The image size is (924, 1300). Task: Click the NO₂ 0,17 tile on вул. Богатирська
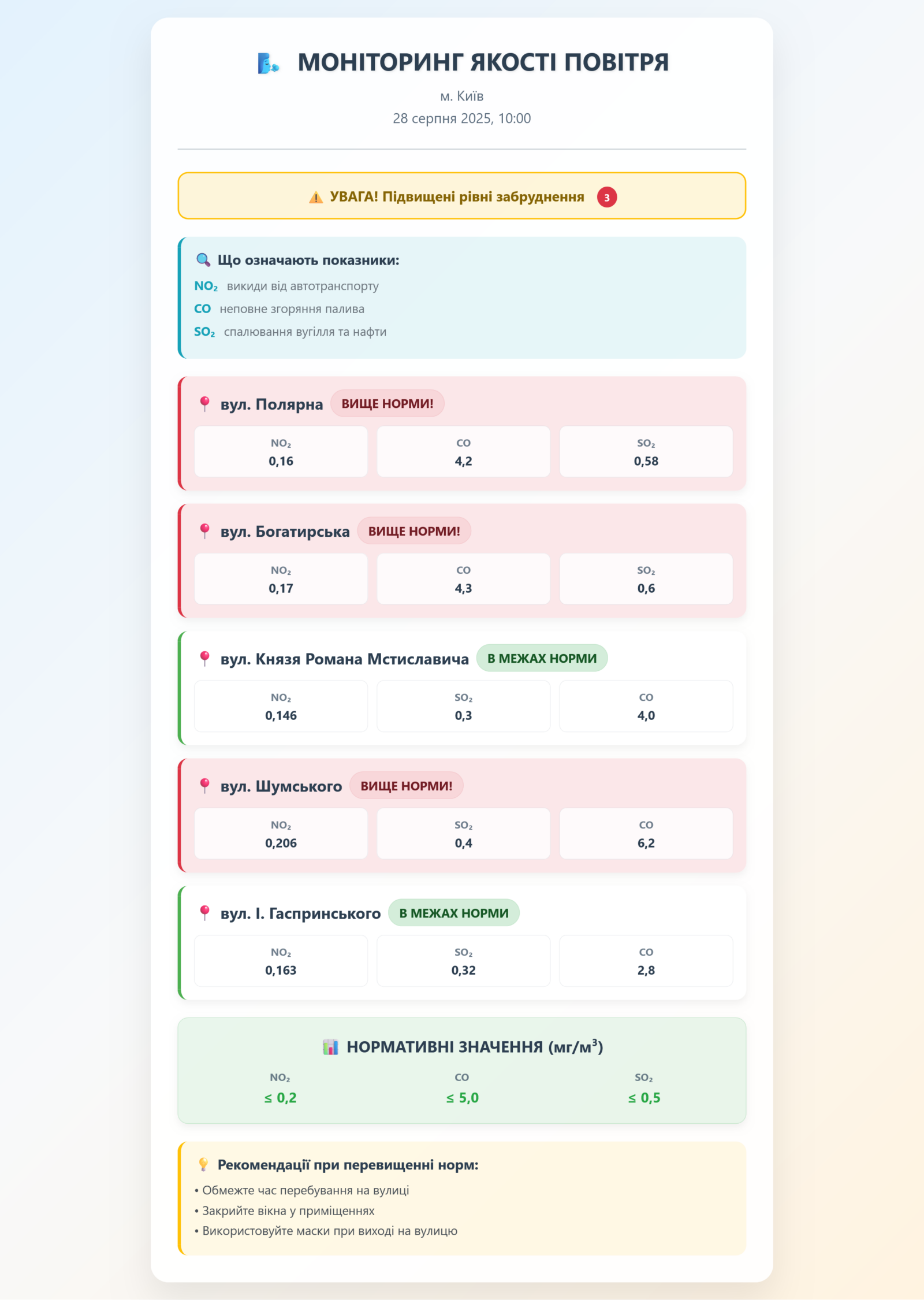(x=281, y=579)
